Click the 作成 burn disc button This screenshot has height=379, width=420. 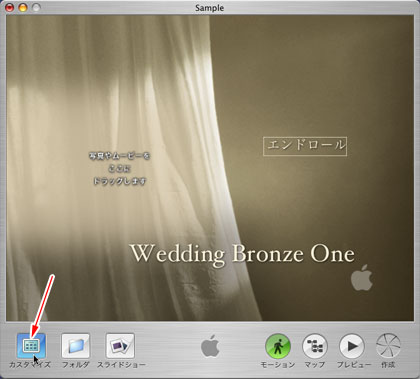point(388,347)
